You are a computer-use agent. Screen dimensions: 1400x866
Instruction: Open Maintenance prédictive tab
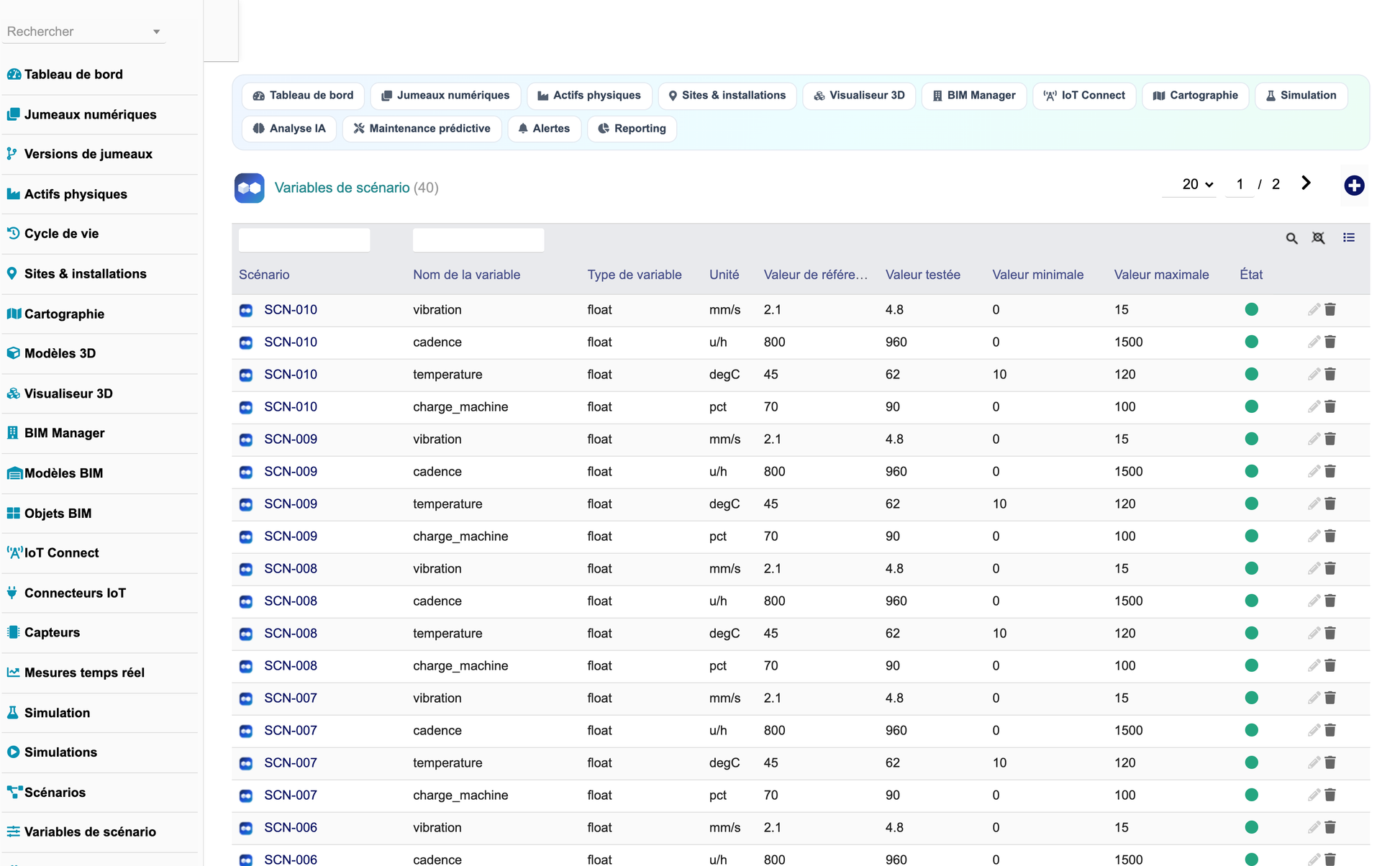422,129
